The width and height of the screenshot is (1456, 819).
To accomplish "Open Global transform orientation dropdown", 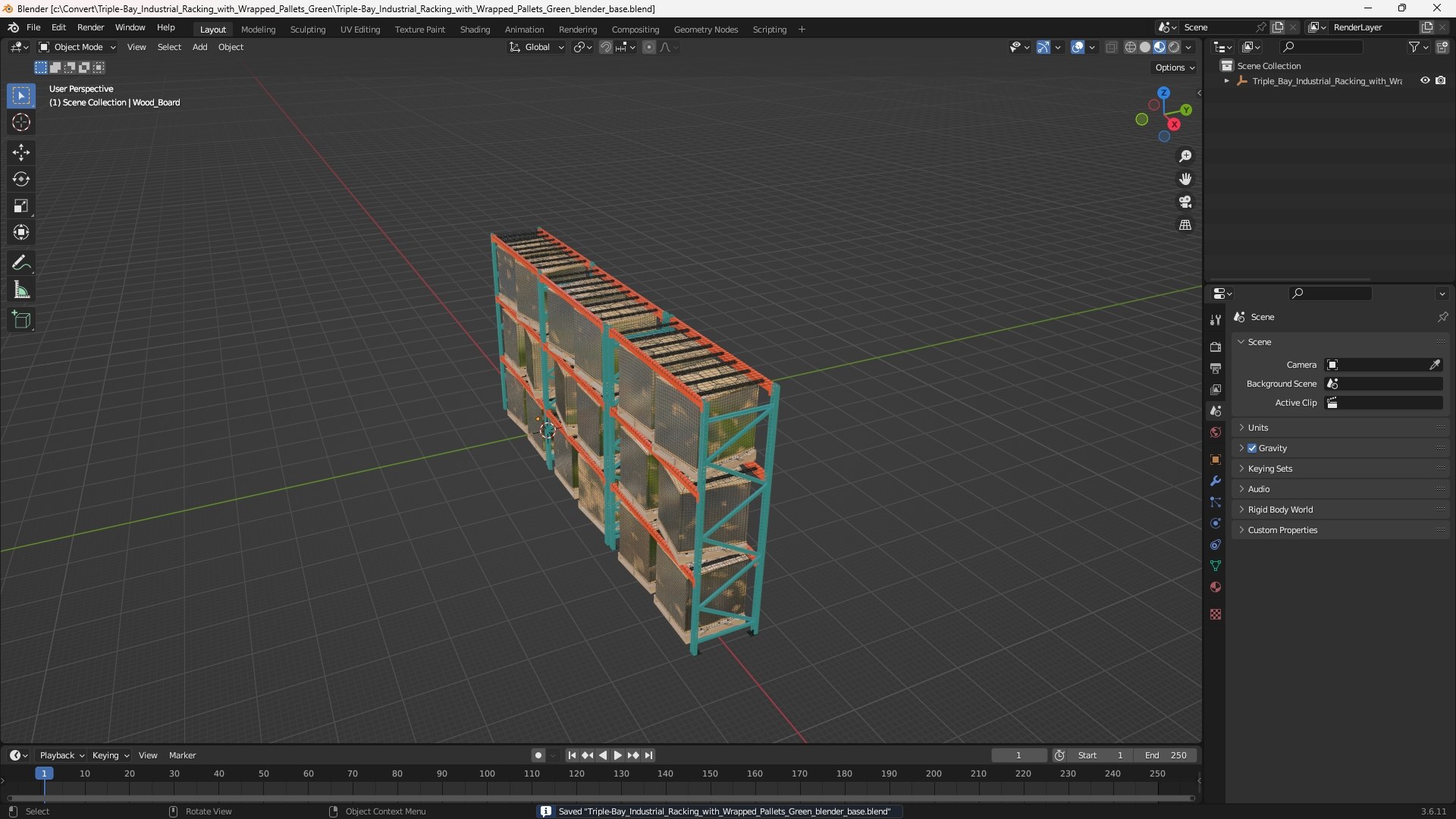I will [536, 47].
